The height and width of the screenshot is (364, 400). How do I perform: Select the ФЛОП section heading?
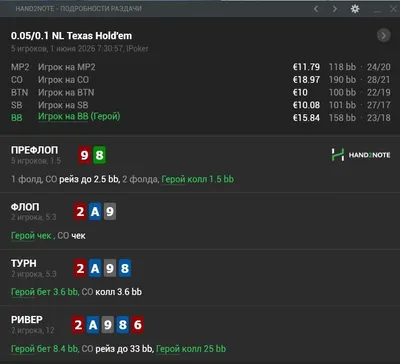25,207
